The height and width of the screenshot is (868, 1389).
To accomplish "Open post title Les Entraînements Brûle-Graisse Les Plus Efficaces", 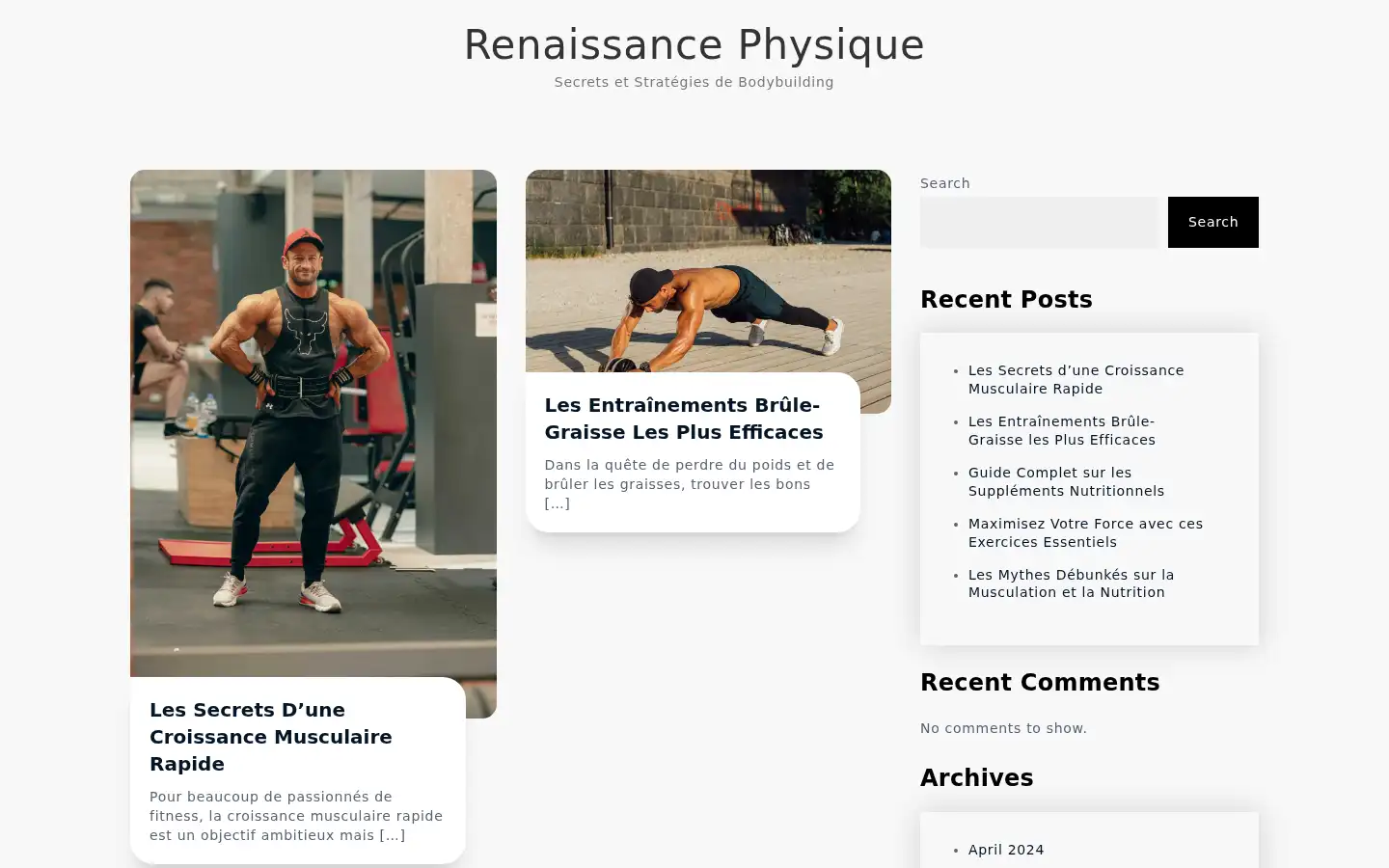I will (x=684, y=419).
